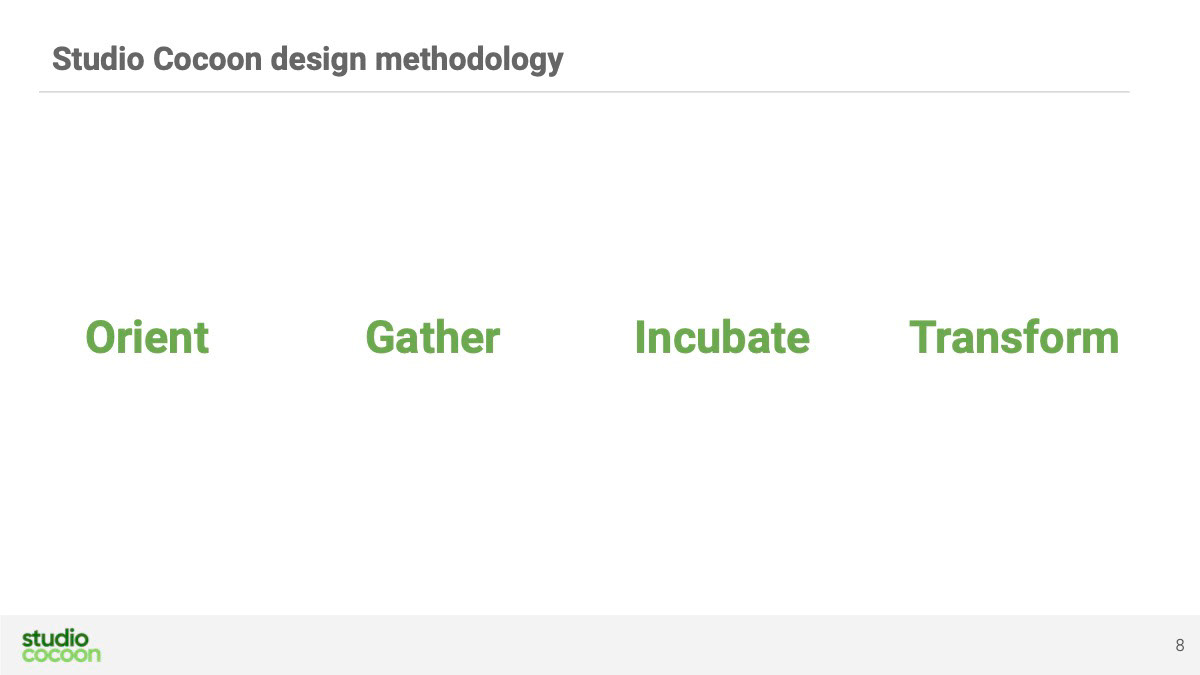Click the slide number 8
1200x675 pixels.
pos(1180,645)
